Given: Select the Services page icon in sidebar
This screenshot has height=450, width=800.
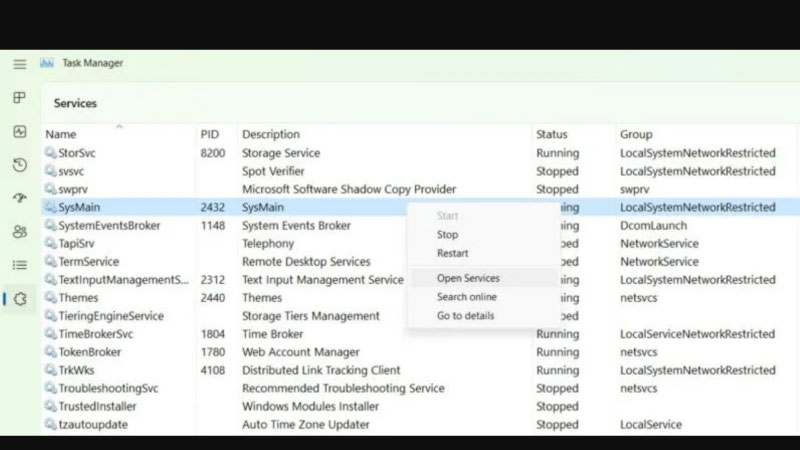Looking at the screenshot, I should click(19, 298).
